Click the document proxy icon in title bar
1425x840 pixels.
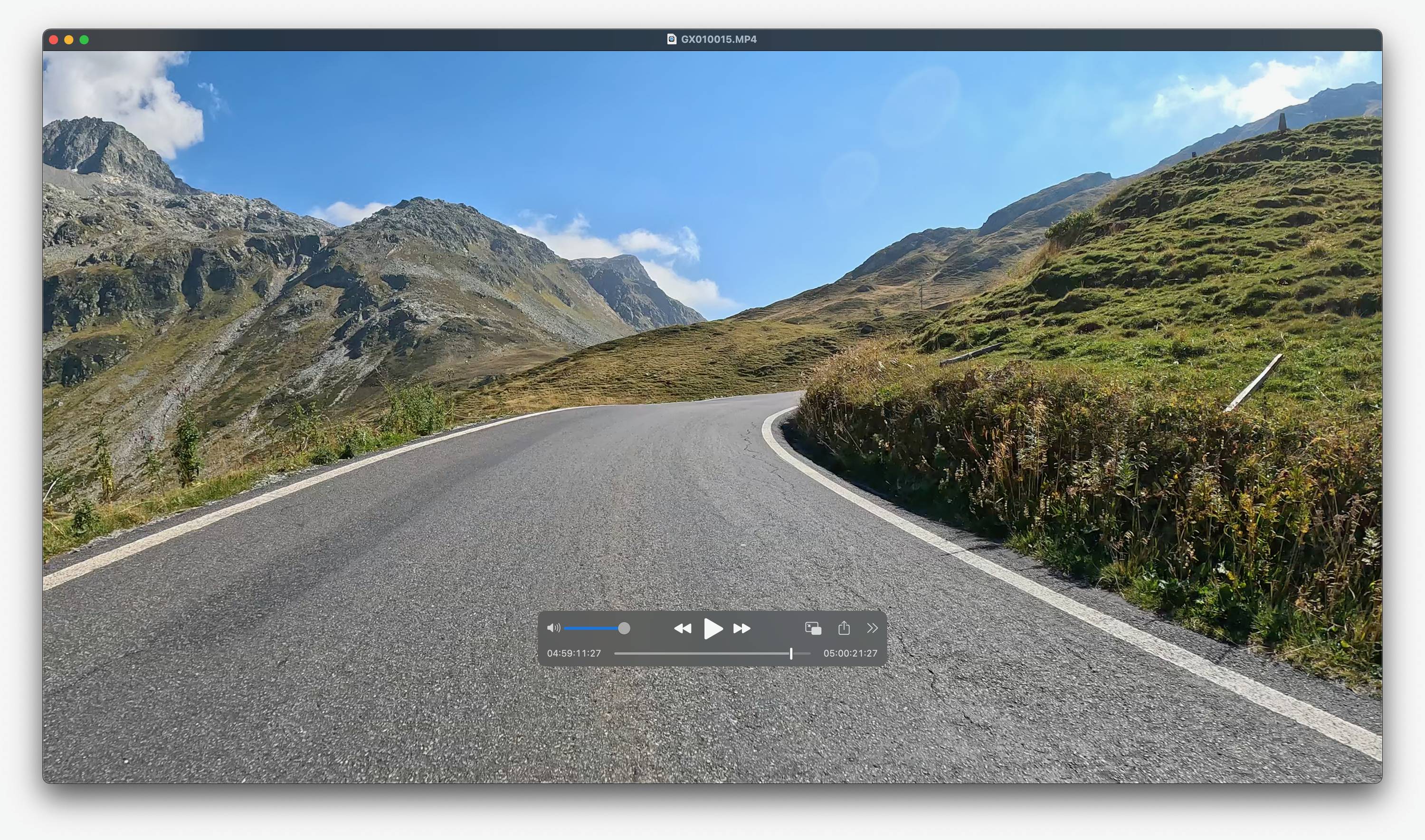(672, 39)
